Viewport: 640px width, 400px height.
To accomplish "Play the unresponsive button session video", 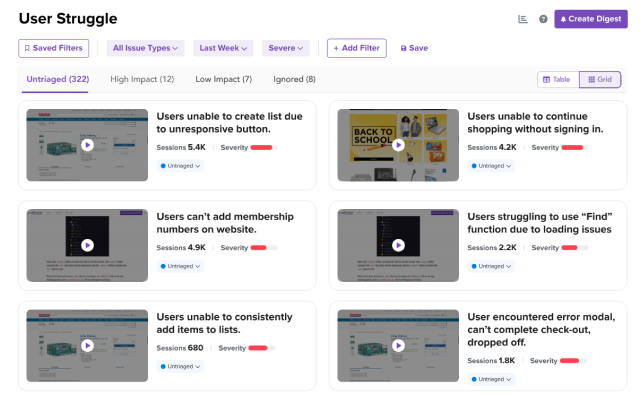I will tap(87, 145).
